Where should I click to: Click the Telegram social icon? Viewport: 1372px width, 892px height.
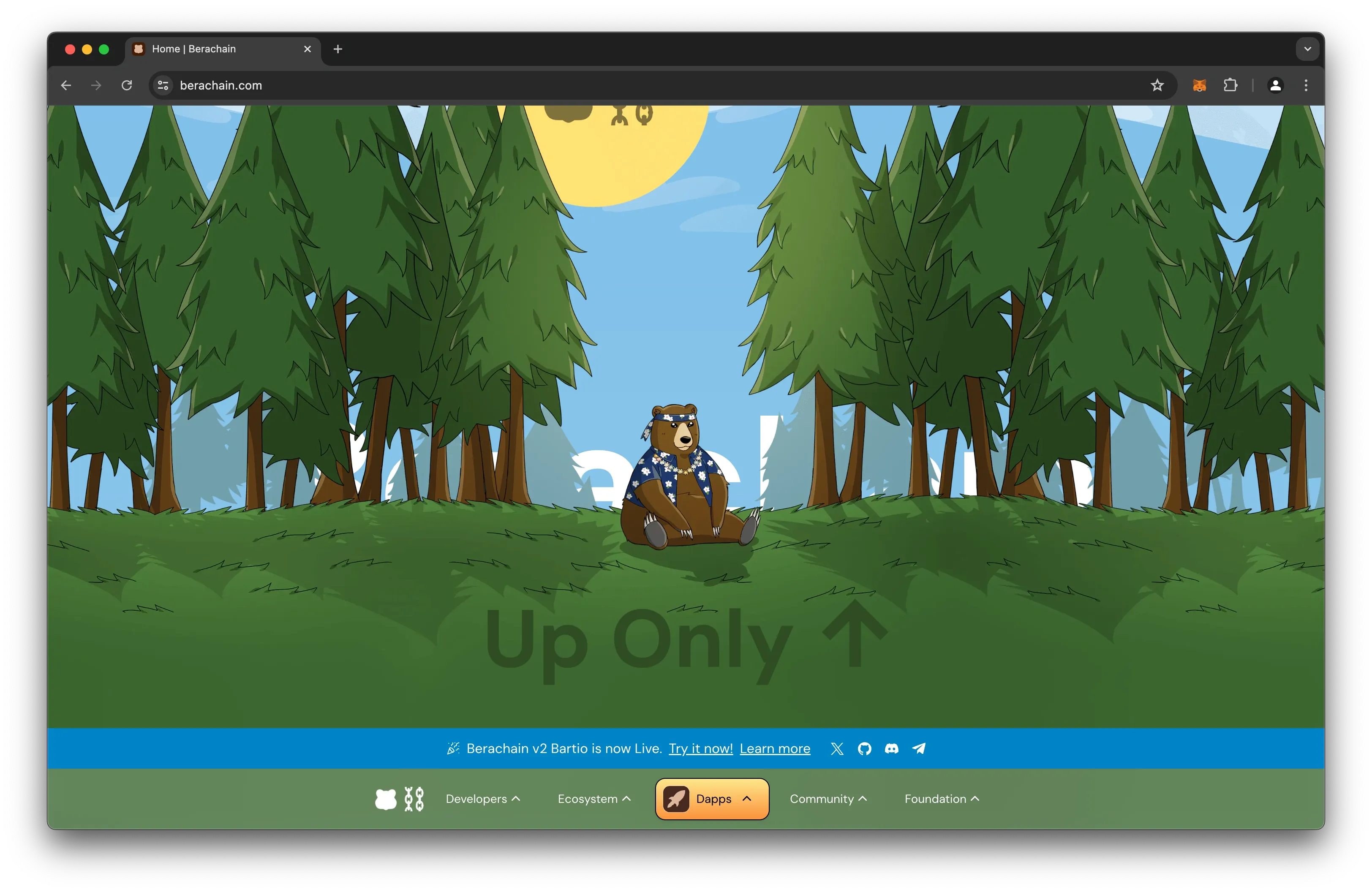click(917, 749)
